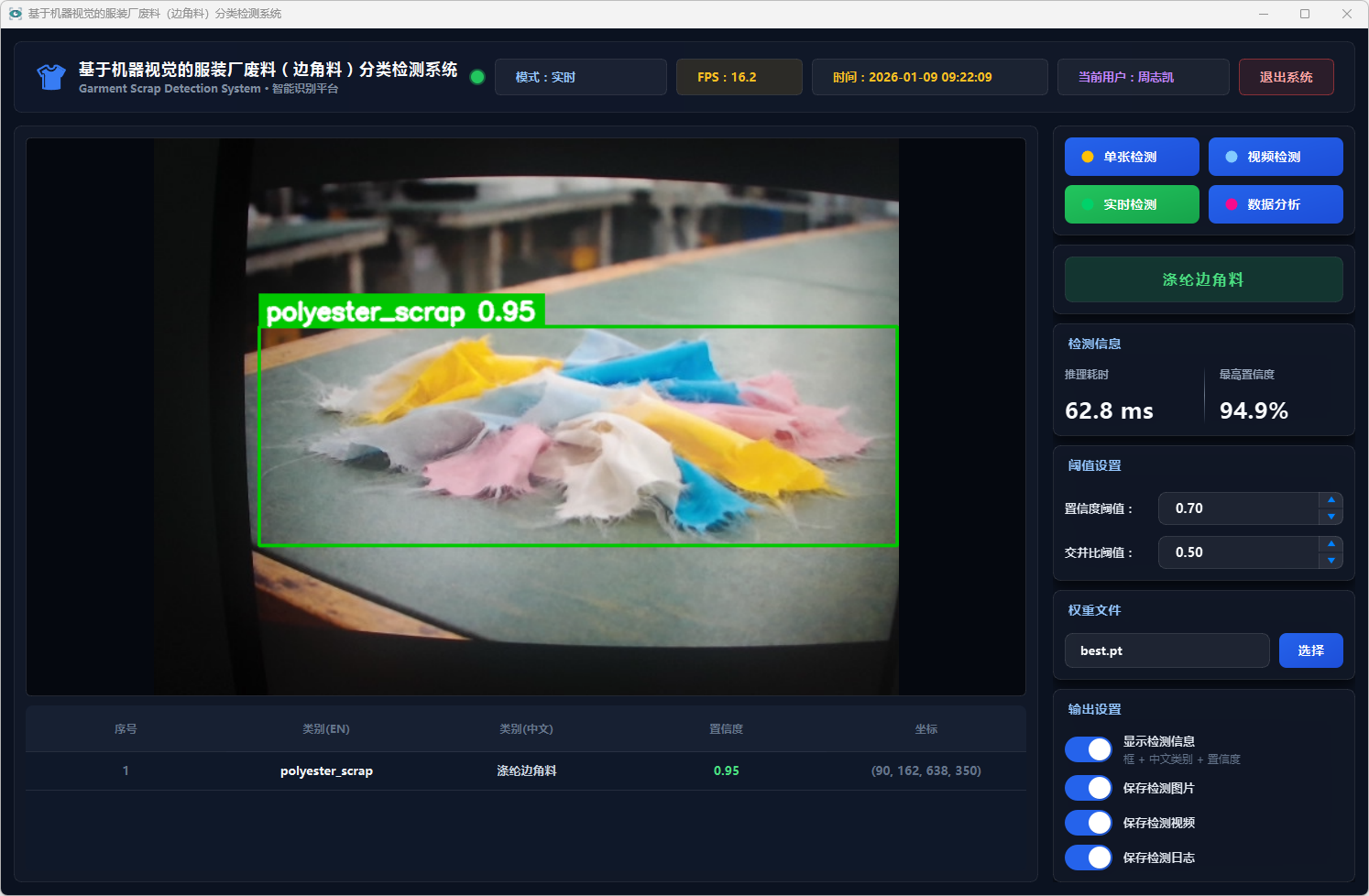Click the blue T-shirt app logo
This screenshot has width=1369, height=896.
tap(51, 77)
